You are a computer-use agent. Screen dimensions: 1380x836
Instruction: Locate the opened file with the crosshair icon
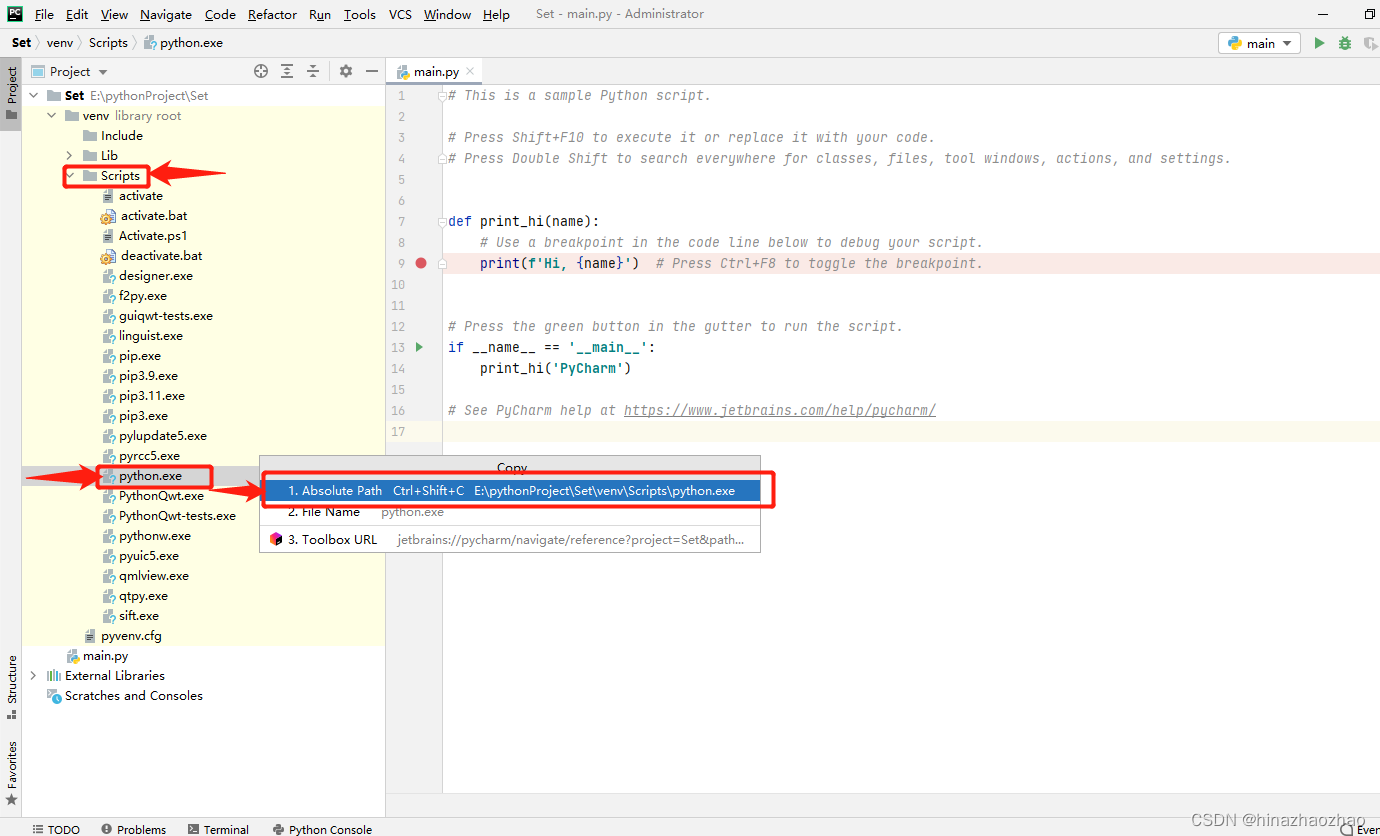[x=261, y=71]
